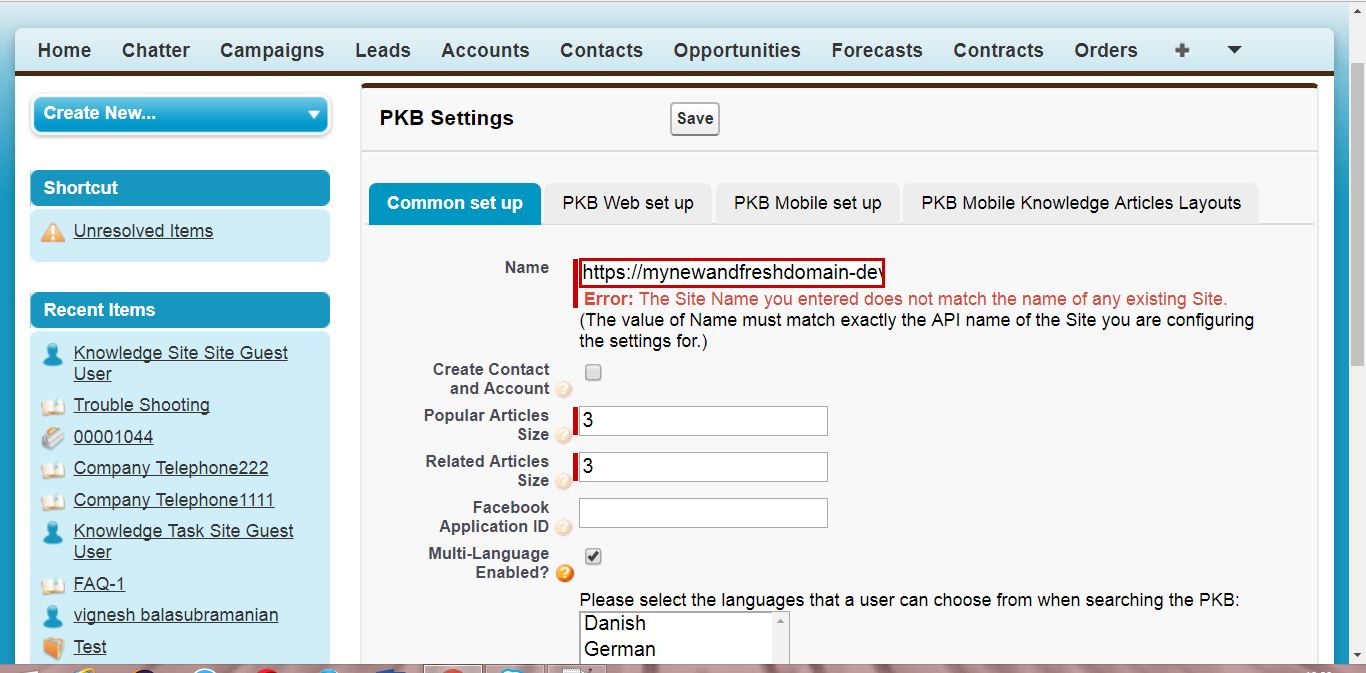Image resolution: width=1366 pixels, height=673 pixels.
Task: Click the article icon beside FAQ-1
Action: pos(53,585)
